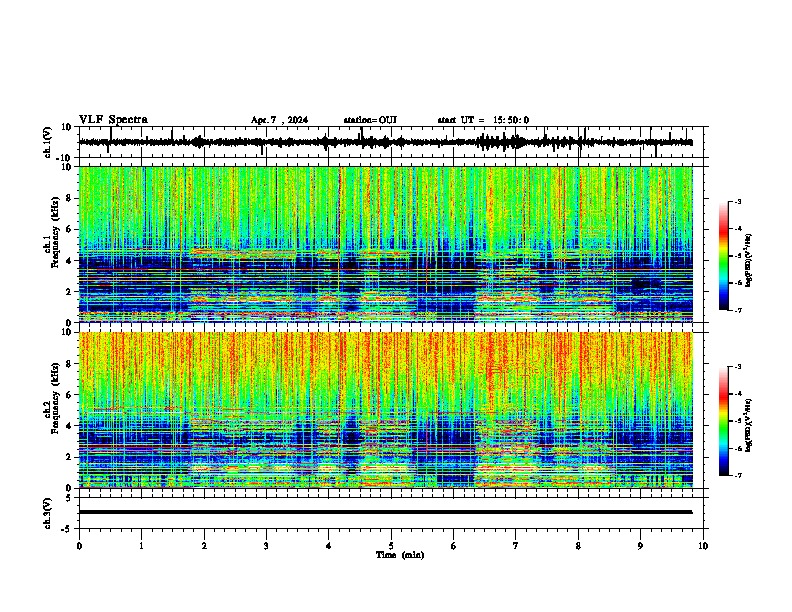
Task: Click time axis tick label "2"
Action: pos(204,546)
